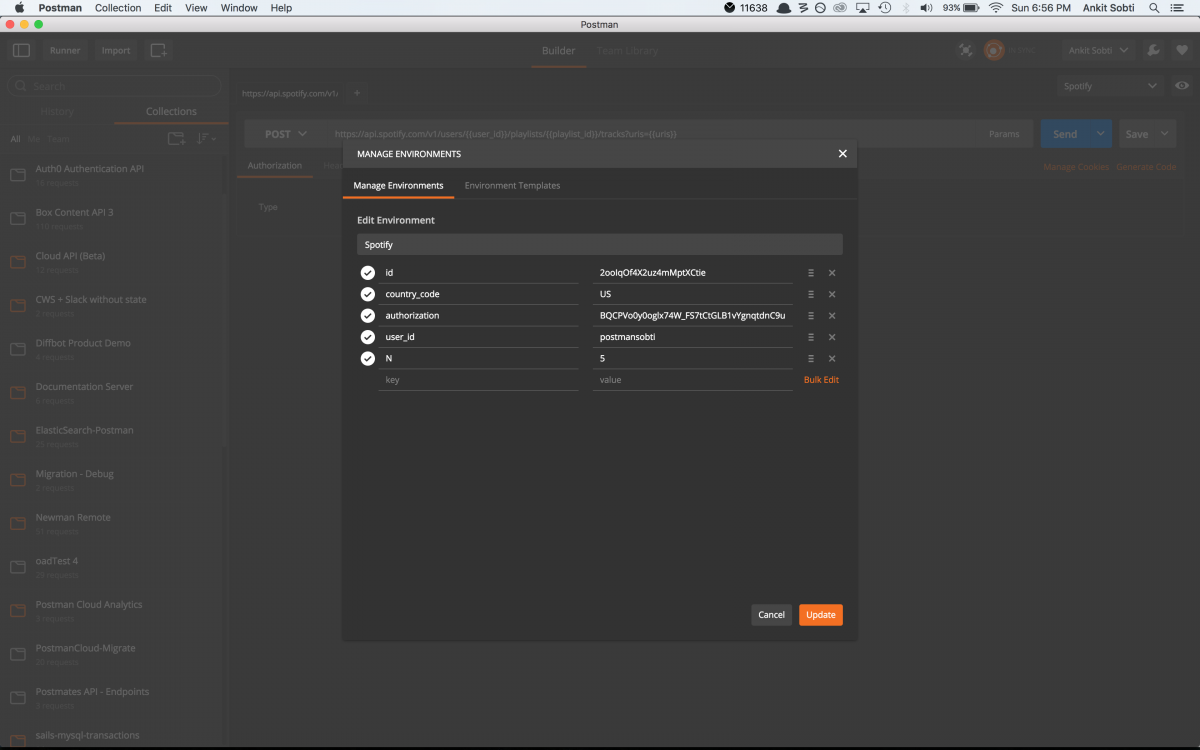This screenshot has width=1200, height=750.
Task: Select the Manage Environments tab
Action: pos(398,186)
